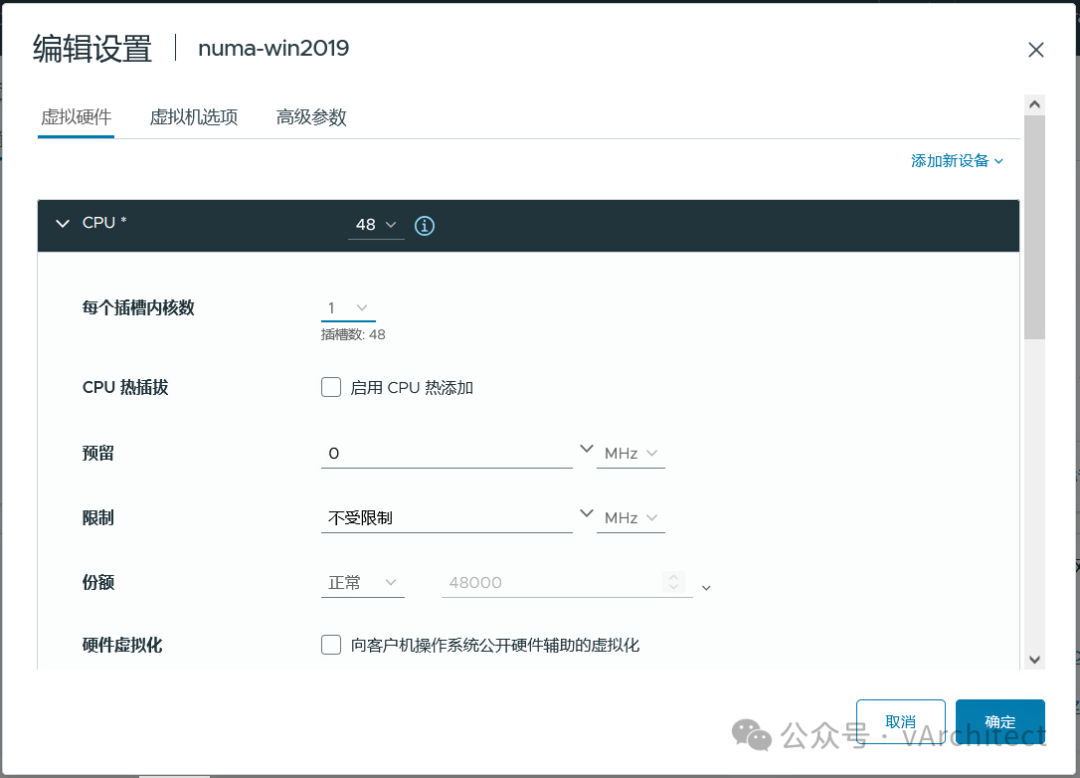Open the CPU count 48 dropdown
Image resolution: width=1080 pixels, height=778 pixels.
[x=376, y=225]
